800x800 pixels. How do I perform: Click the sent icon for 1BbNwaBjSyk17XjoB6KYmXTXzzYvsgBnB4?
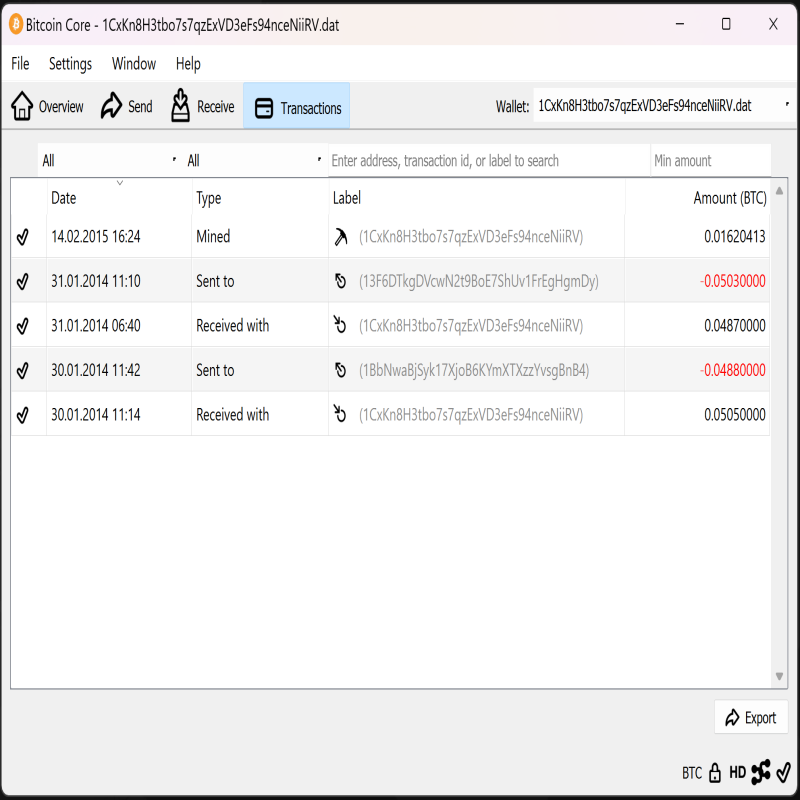coord(341,370)
